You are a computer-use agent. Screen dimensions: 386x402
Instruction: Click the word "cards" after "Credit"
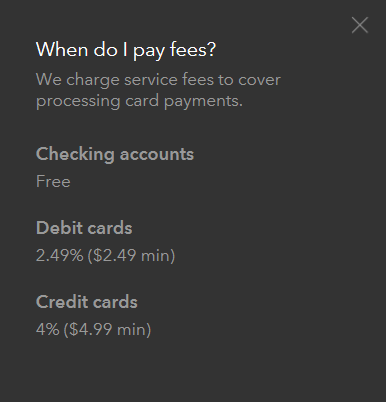coord(115,302)
